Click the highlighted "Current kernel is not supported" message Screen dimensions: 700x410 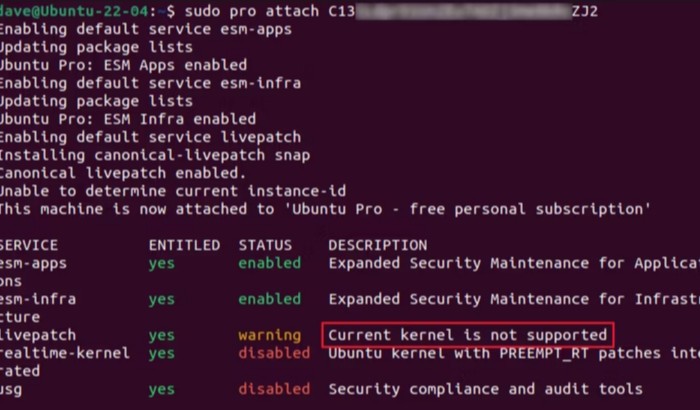(x=467, y=335)
